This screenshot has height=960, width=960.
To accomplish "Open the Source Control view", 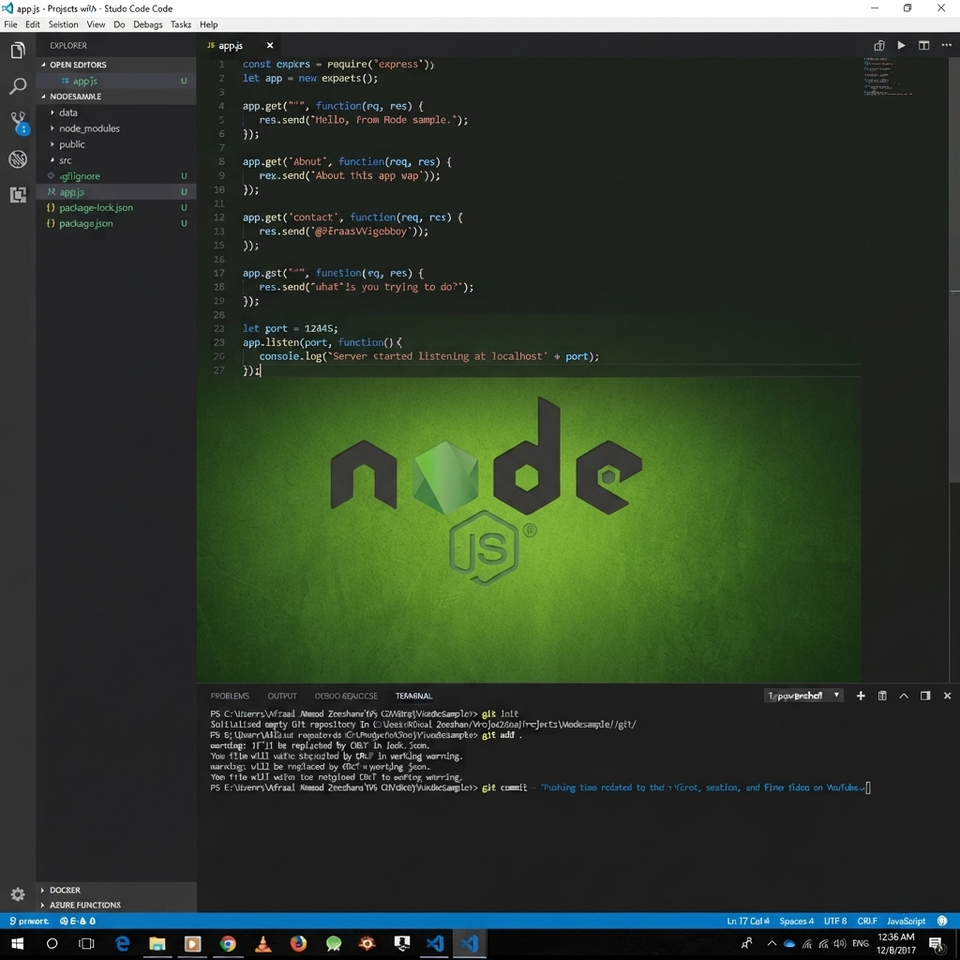I will pos(19,122).
